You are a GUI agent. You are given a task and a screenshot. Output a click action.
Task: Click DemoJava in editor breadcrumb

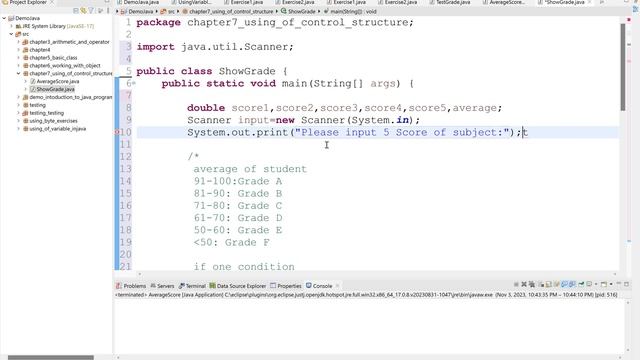pyautogui.click(x=141, y=11)
